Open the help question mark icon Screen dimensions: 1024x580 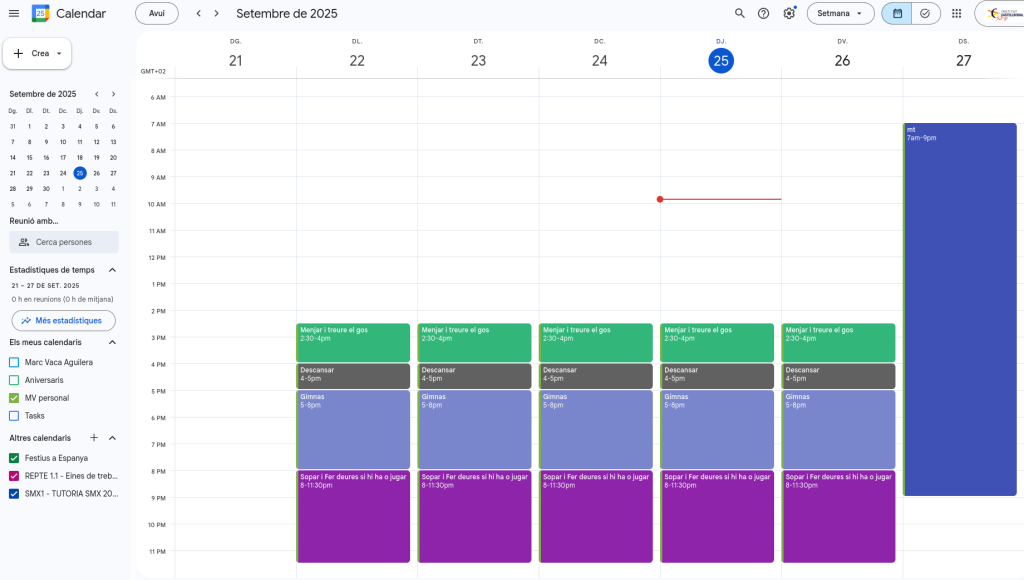(x=764, y=13)
